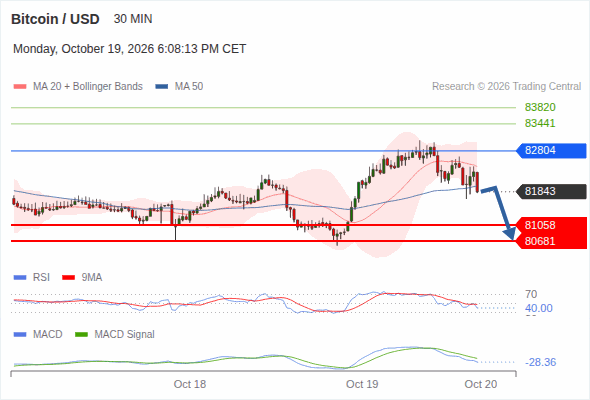590x400 pixels.
Task: Click the RSI 70 level label
Action: coord(531,294)
